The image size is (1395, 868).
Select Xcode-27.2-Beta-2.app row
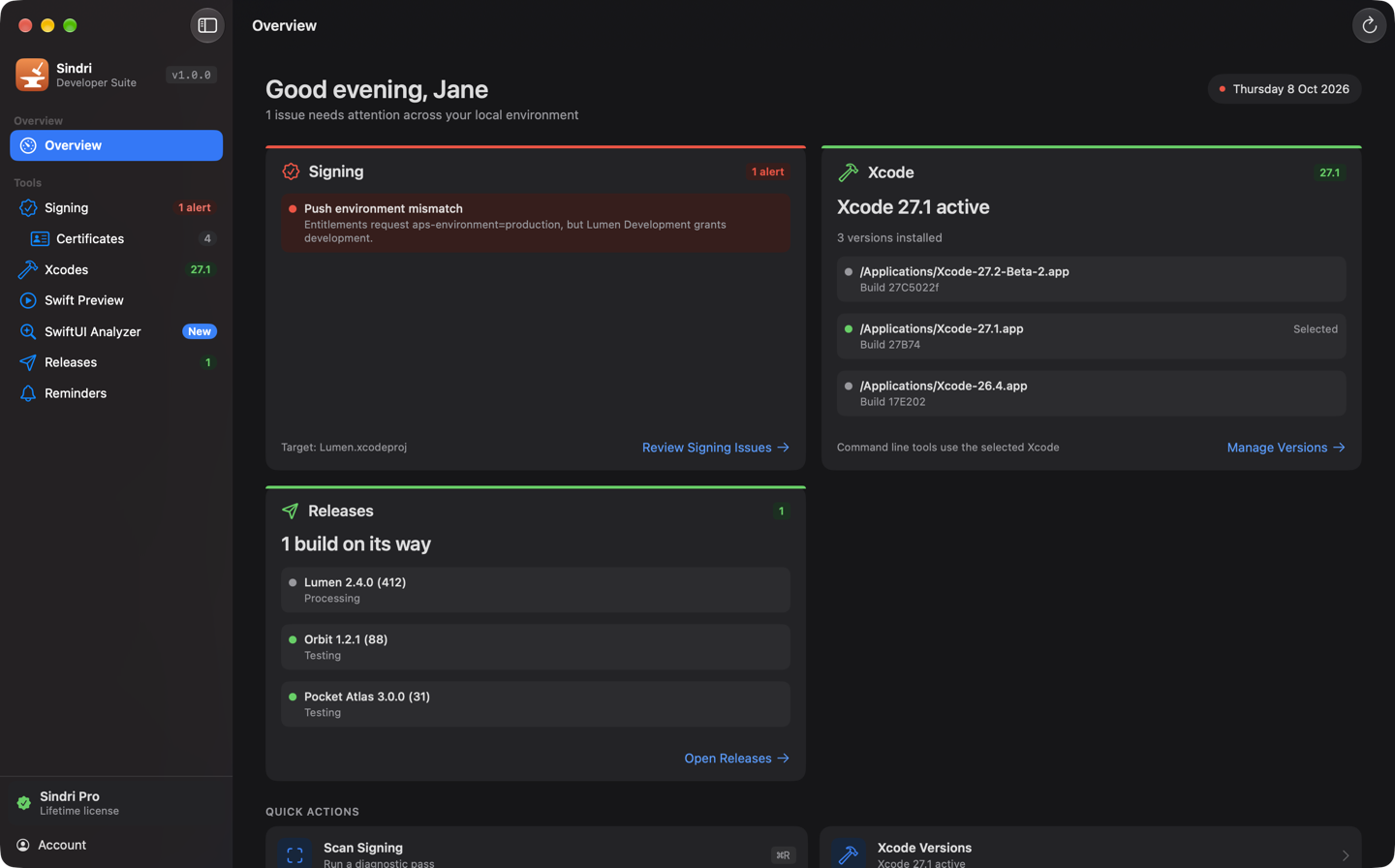click(1092, 279)
